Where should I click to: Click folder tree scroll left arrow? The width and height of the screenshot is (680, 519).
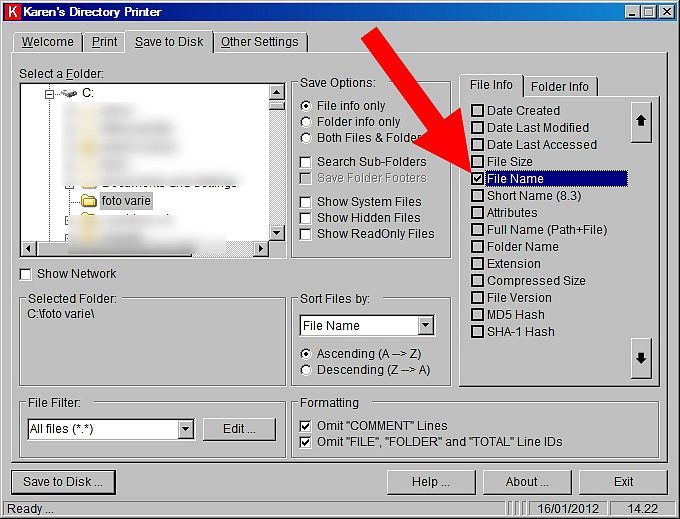point(29,248)
